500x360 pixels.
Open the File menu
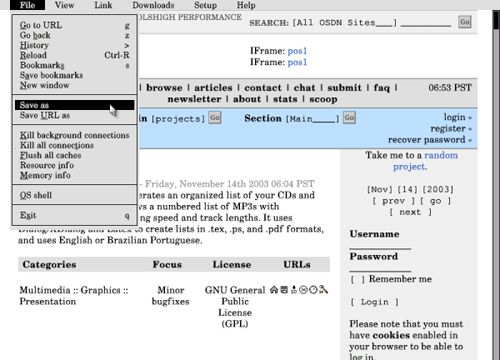(x=27, y=5)
